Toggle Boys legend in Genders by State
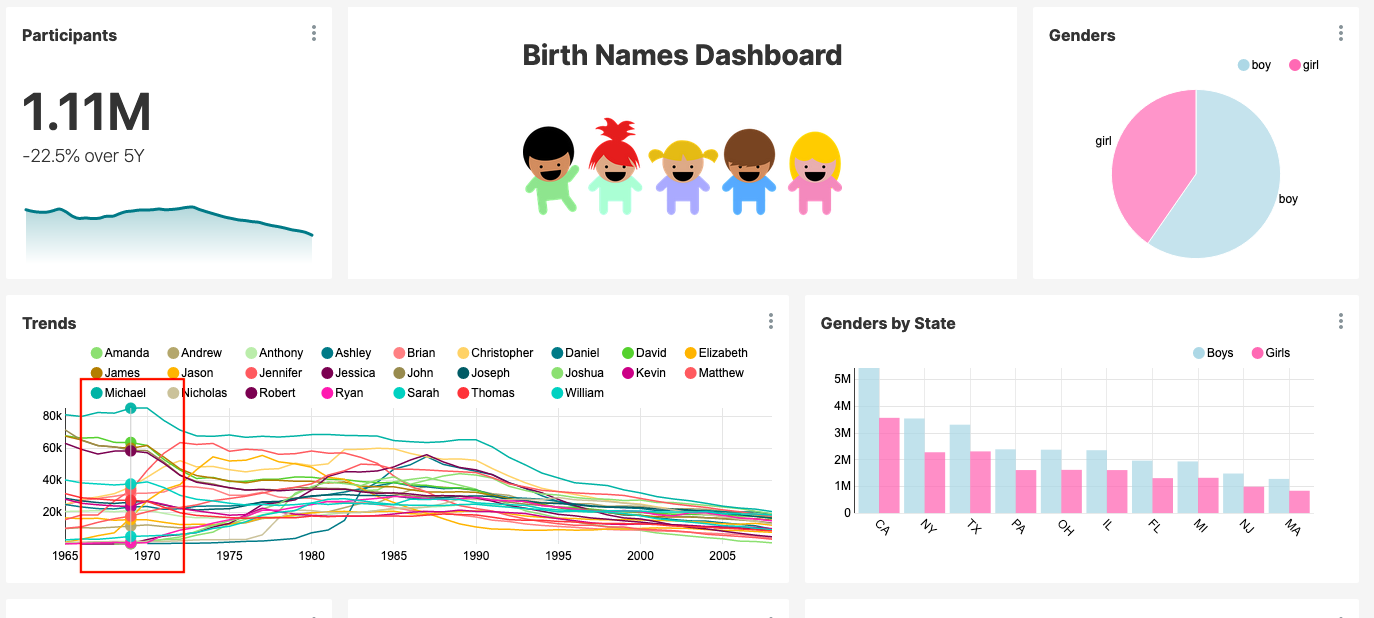 (x=1213, y=353)
